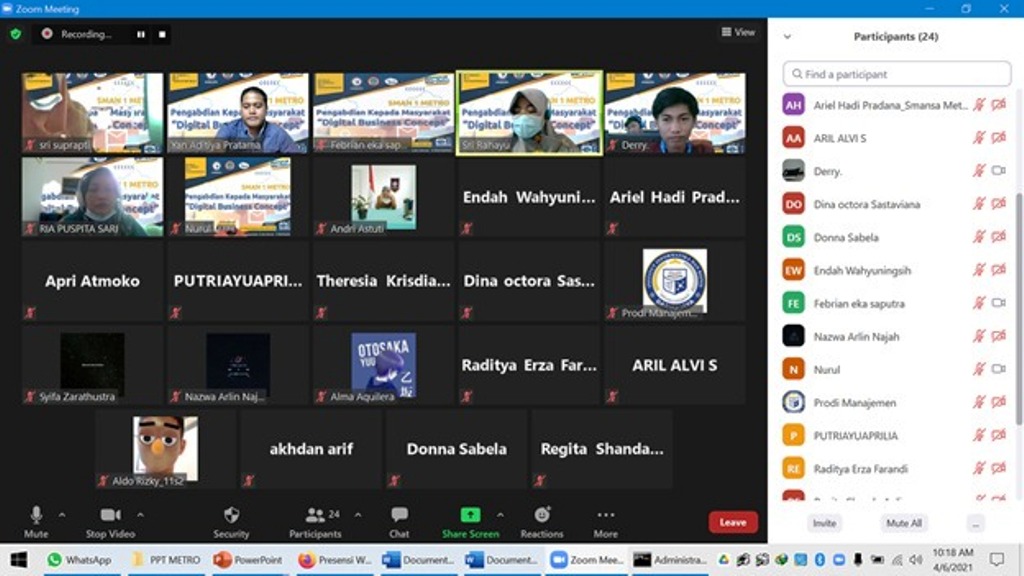
Task: Expand audio options arrow beside Mute
Action: [62, 515]
